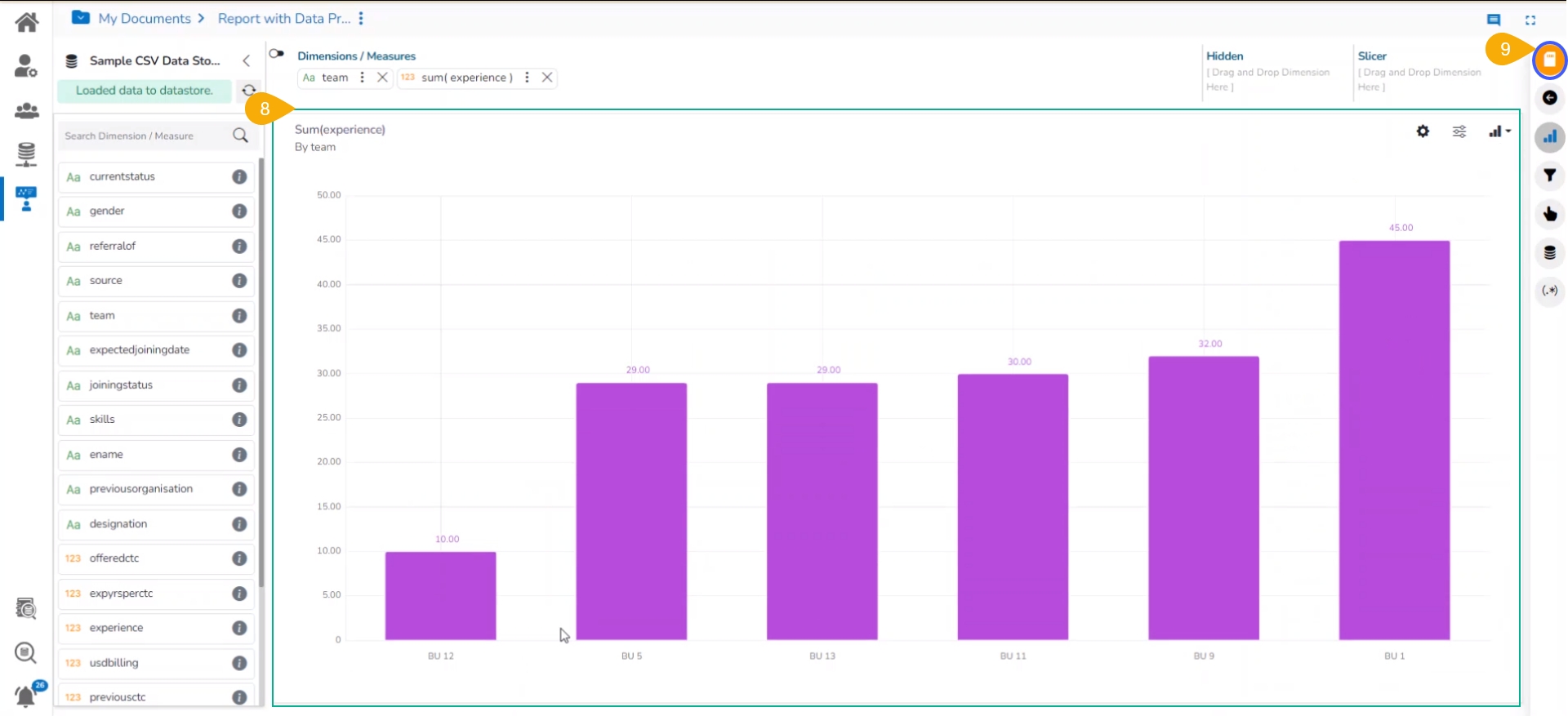Image resolution: width=1568 pixels, height=716 pixels.
Task: Click the Report with Data Pr... breadcrumb
Action: tap(283, 19)
